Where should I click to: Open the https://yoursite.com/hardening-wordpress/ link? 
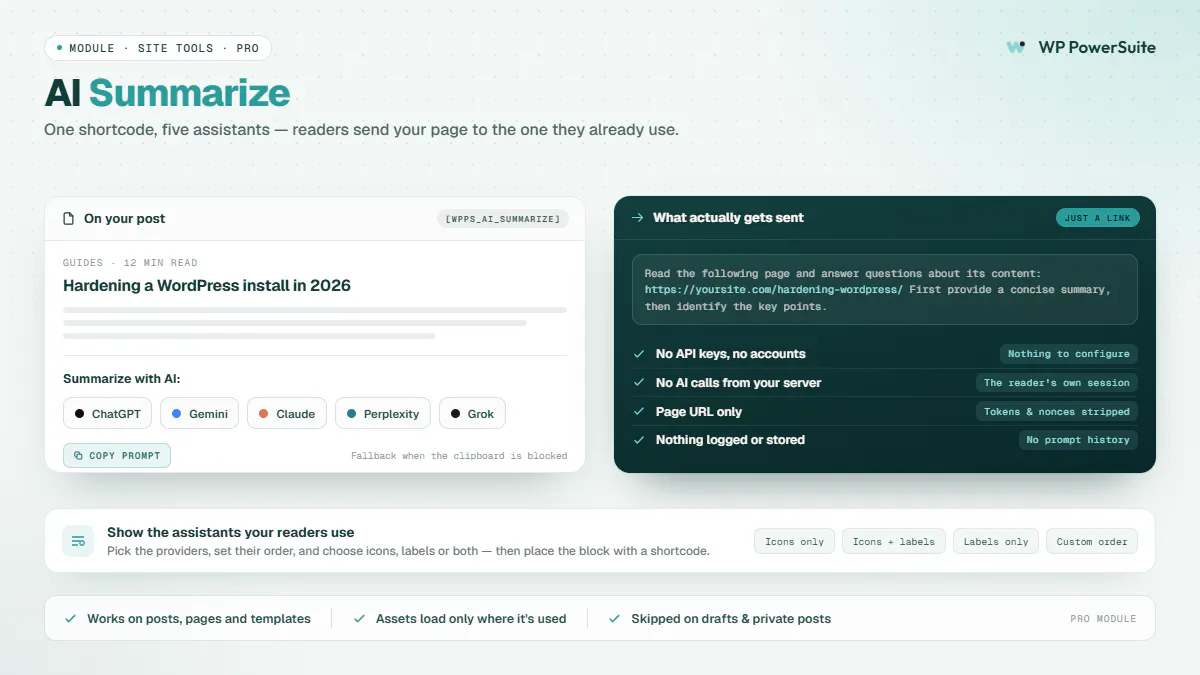[x=774, y=289]
